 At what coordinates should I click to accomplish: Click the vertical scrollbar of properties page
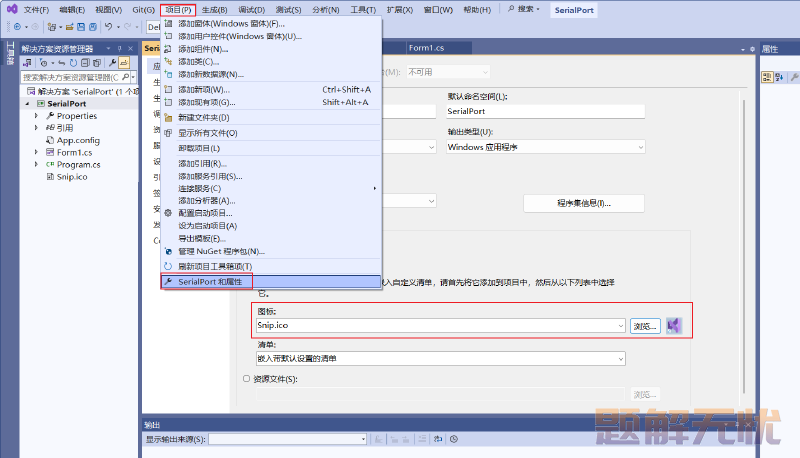[744, 247]
